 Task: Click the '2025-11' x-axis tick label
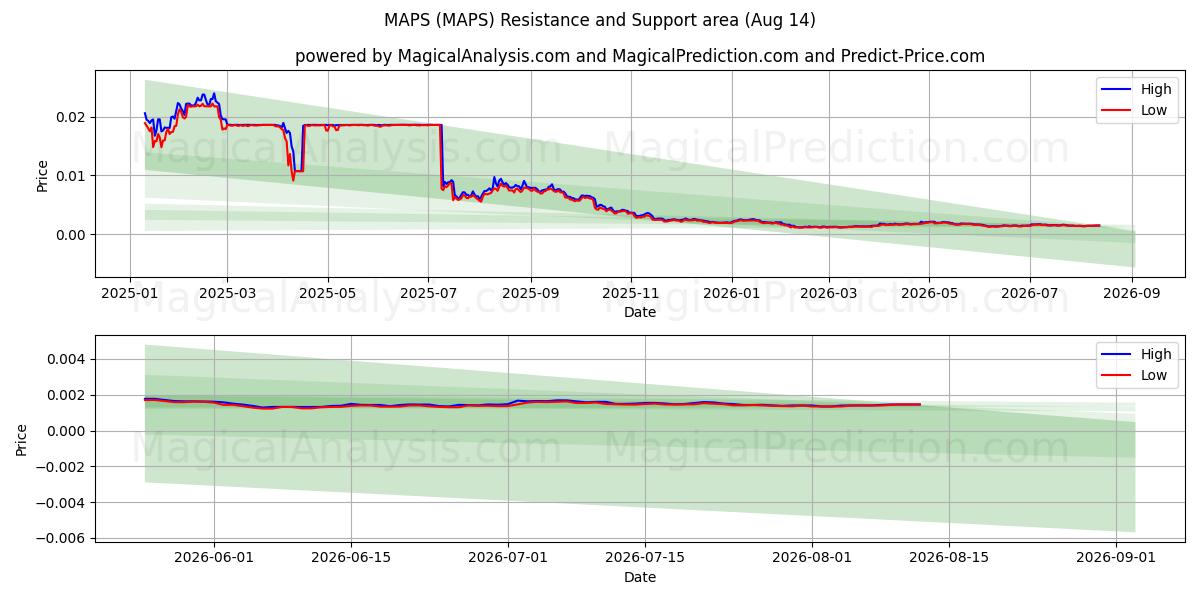[631, 294]
